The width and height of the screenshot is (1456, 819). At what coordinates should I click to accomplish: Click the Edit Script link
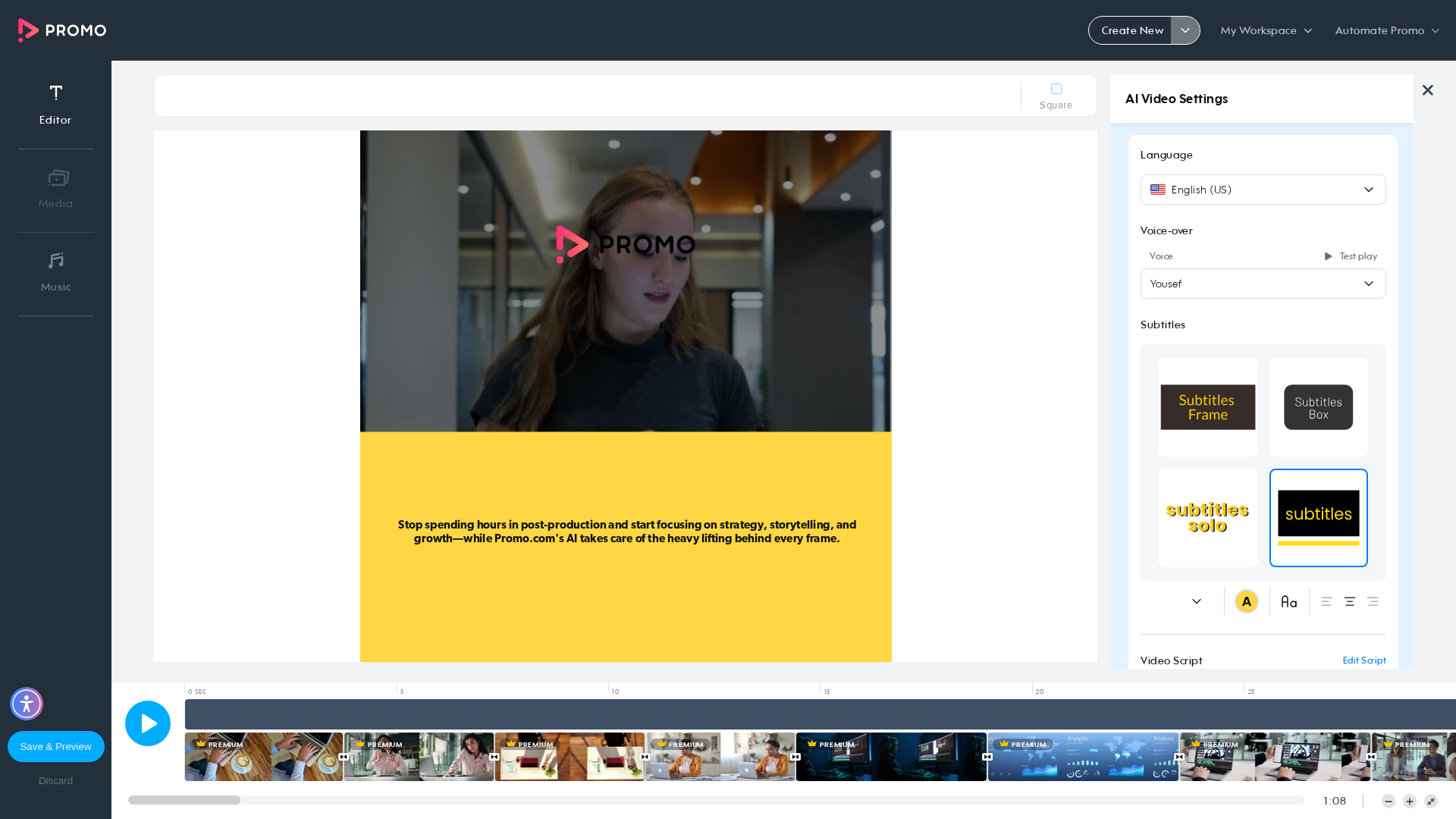[1364, 661]
